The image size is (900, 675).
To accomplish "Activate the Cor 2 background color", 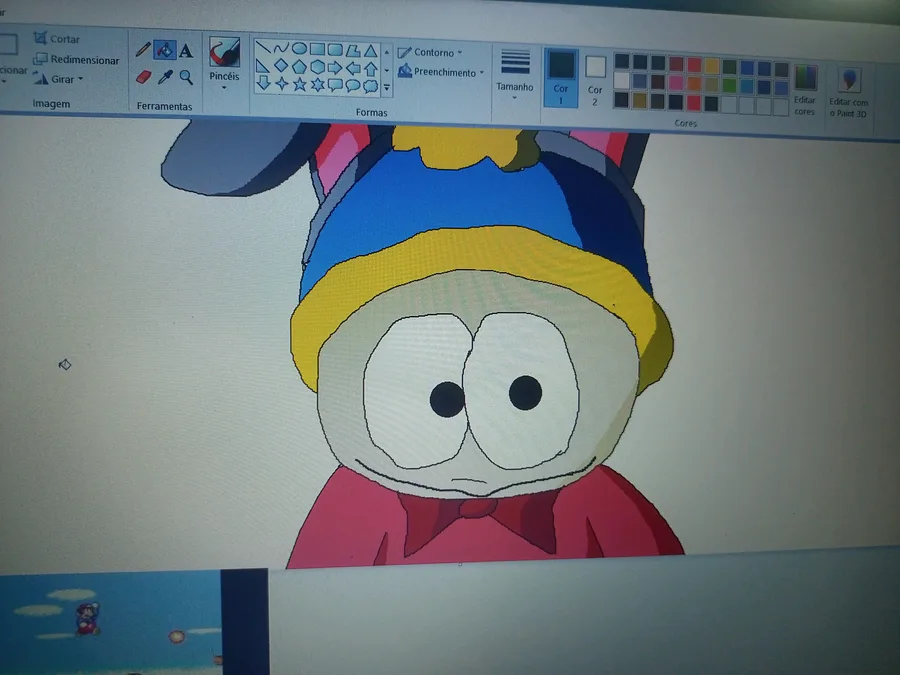I will (595, 81).
